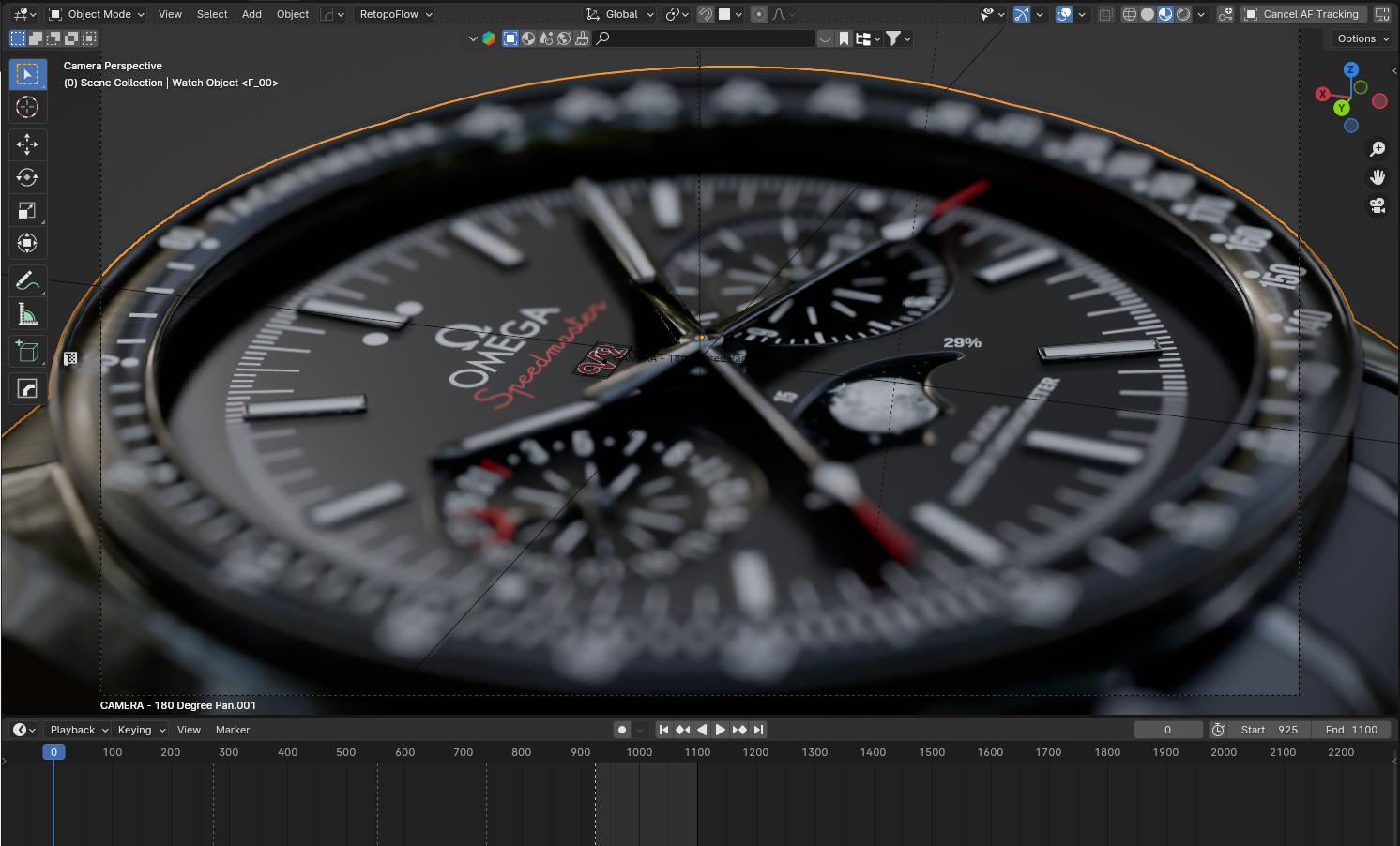Switch to Material Preview shading
The width and height of the screenshot is (1400, 846).
[x=1165, y=14]
